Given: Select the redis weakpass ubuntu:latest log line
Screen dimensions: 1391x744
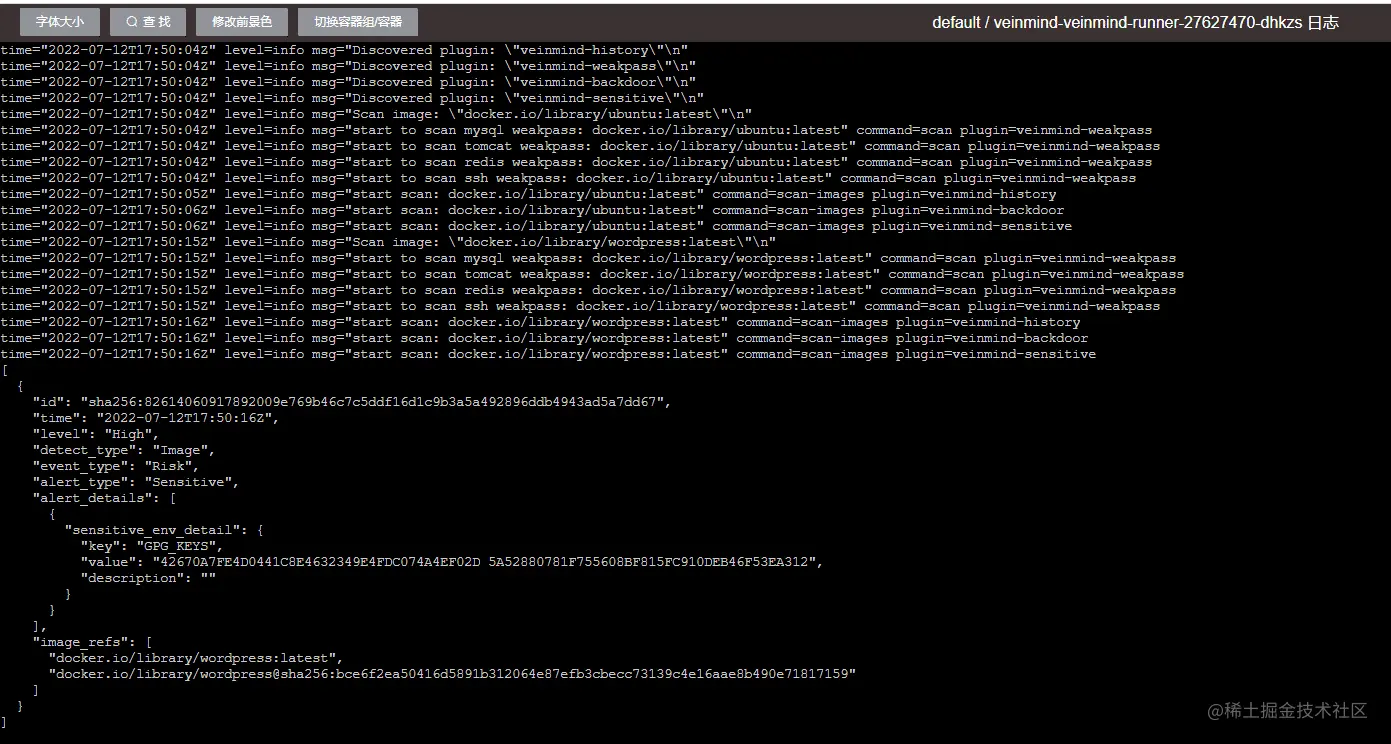Looking at the screenshot, I should coord(576,162).
